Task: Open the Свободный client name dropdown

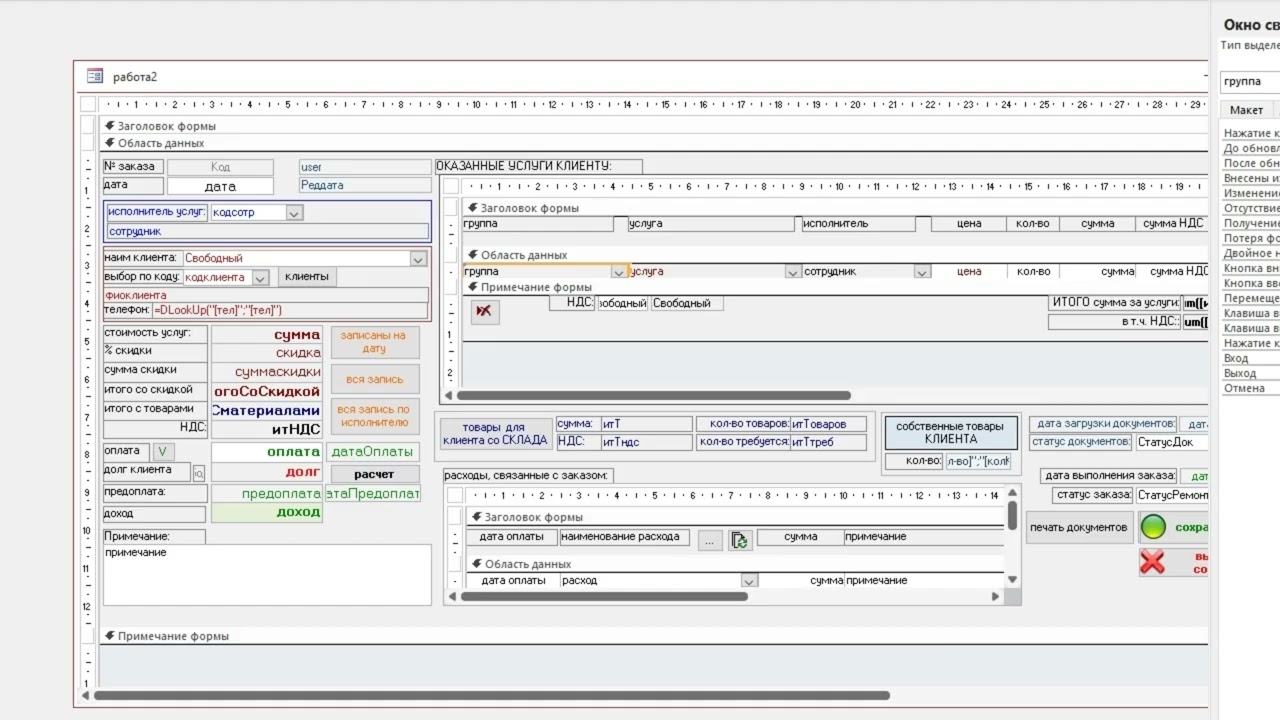Action: point(419,258)
